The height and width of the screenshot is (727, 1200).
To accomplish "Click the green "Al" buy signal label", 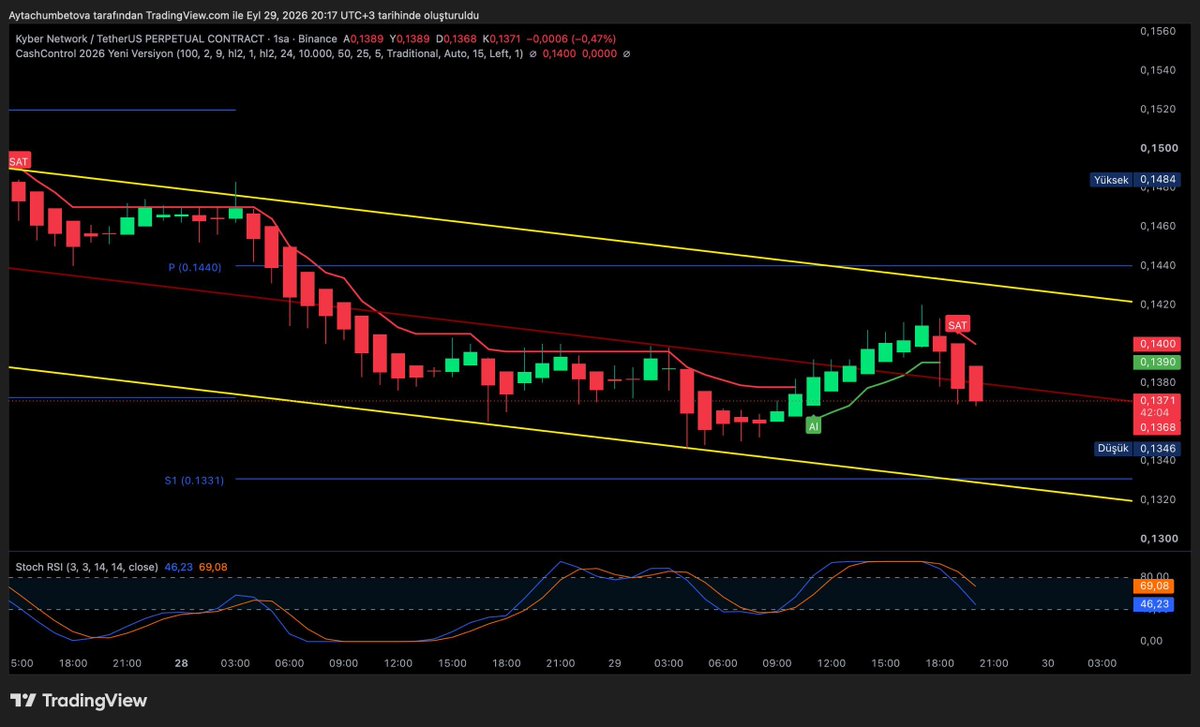I will [x=814, y=426].
